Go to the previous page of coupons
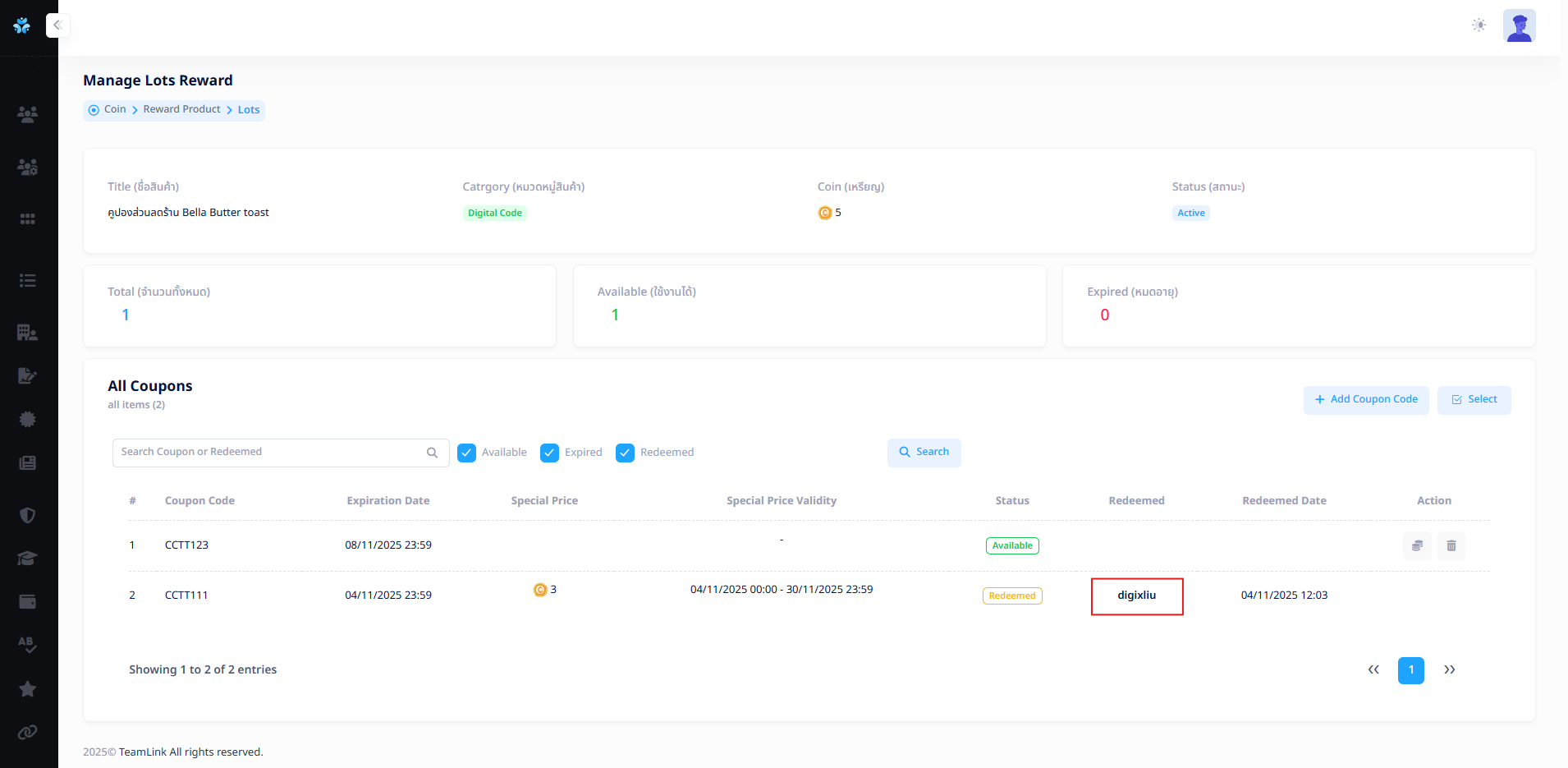1568x768 pixels. [1373, 670]
